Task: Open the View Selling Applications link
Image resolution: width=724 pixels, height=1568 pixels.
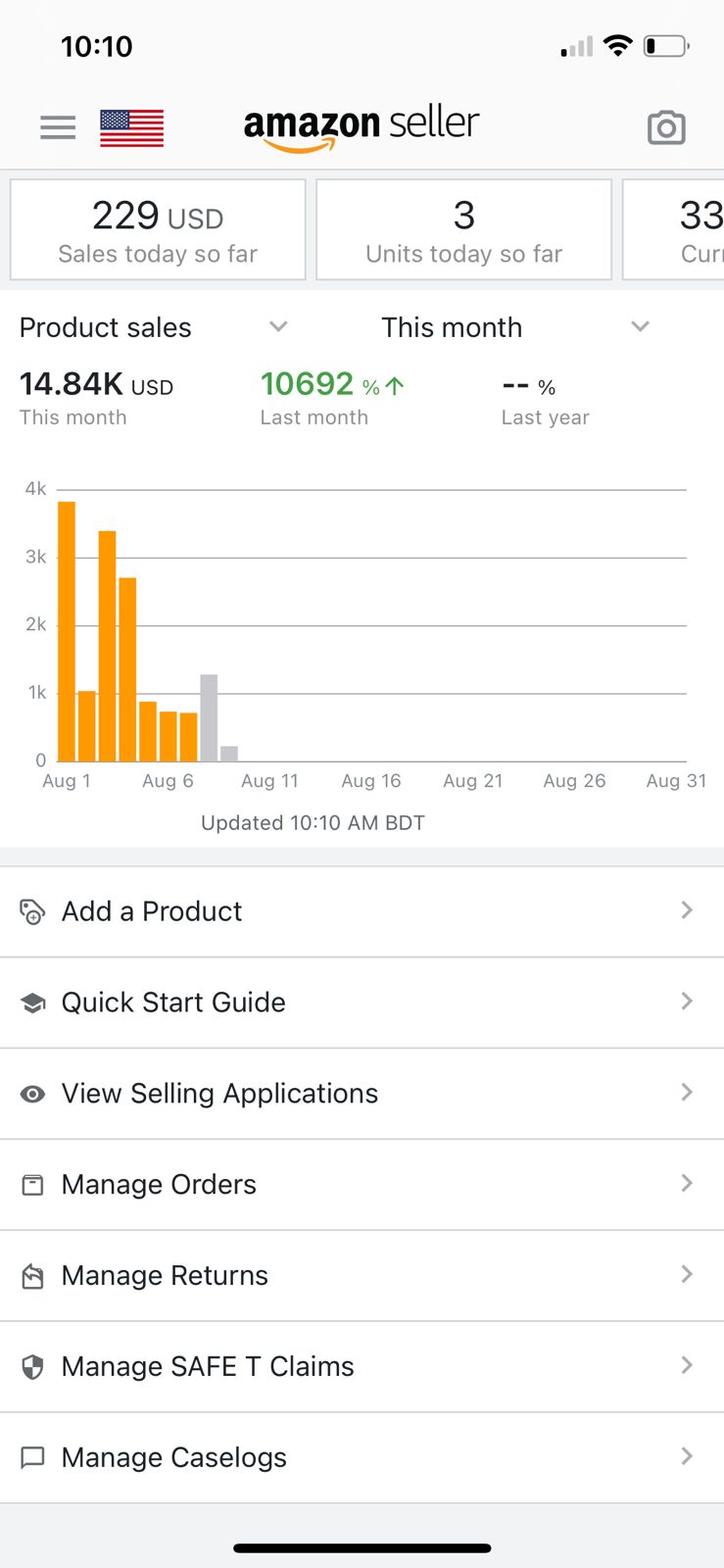Action: (219, 1094)
